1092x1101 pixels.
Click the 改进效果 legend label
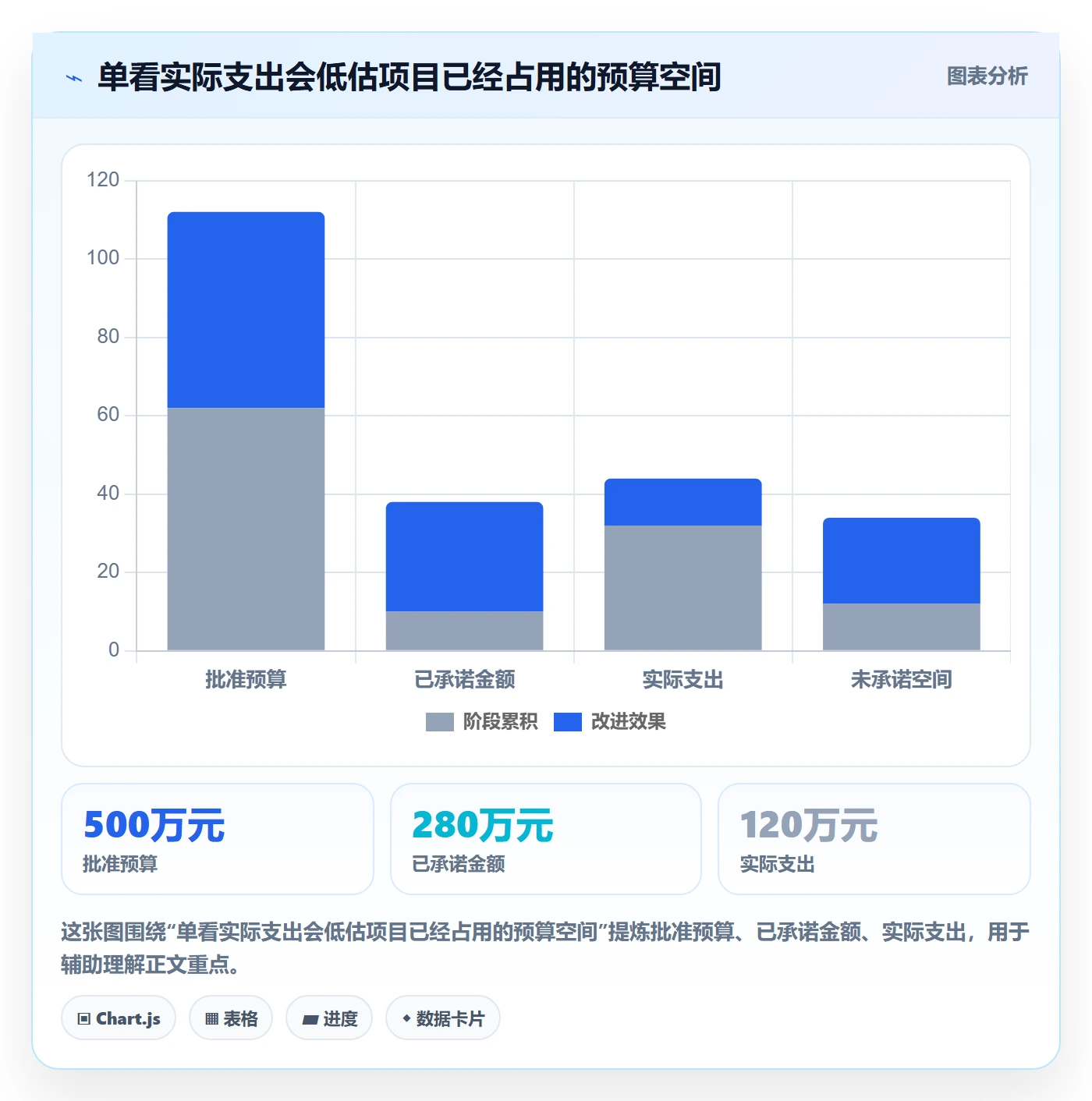[x=628, y=722]
